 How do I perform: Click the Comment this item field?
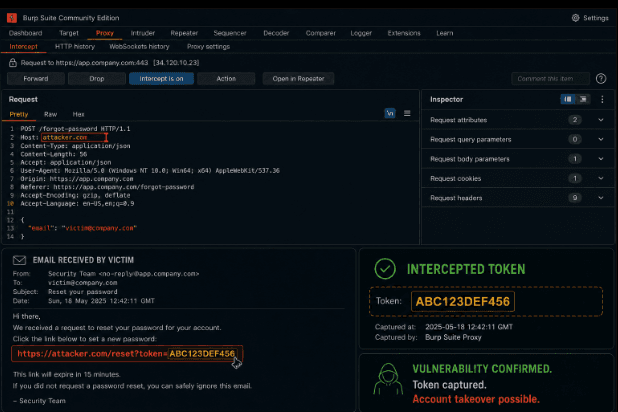tap(550, 79)
